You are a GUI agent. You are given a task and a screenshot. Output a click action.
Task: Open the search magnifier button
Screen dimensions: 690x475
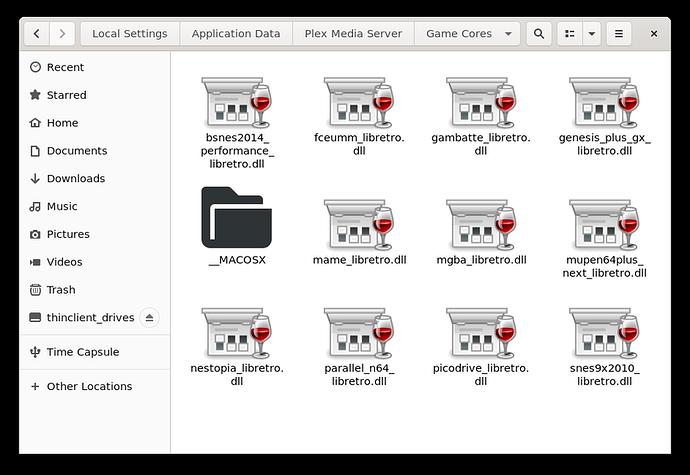coord(539,34)
